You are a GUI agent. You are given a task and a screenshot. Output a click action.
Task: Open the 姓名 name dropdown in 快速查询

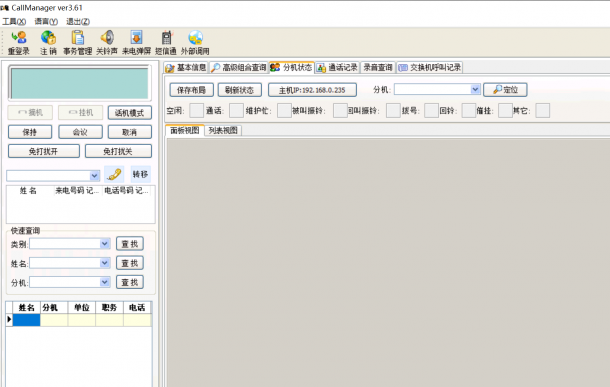(104, 263)
